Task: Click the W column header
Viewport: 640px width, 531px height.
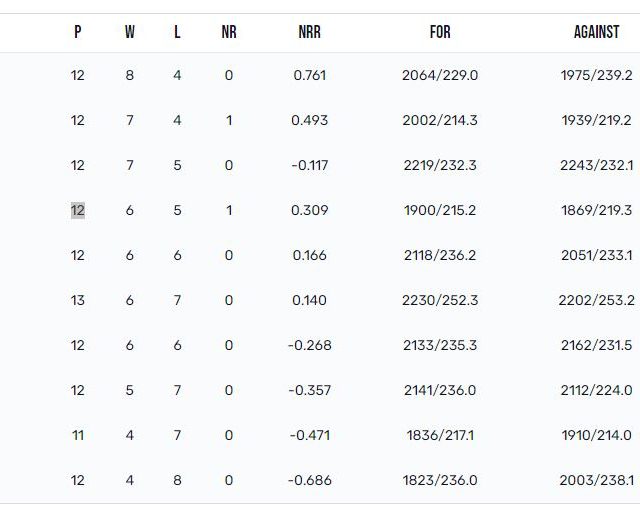Action: (x=129, y=32)
